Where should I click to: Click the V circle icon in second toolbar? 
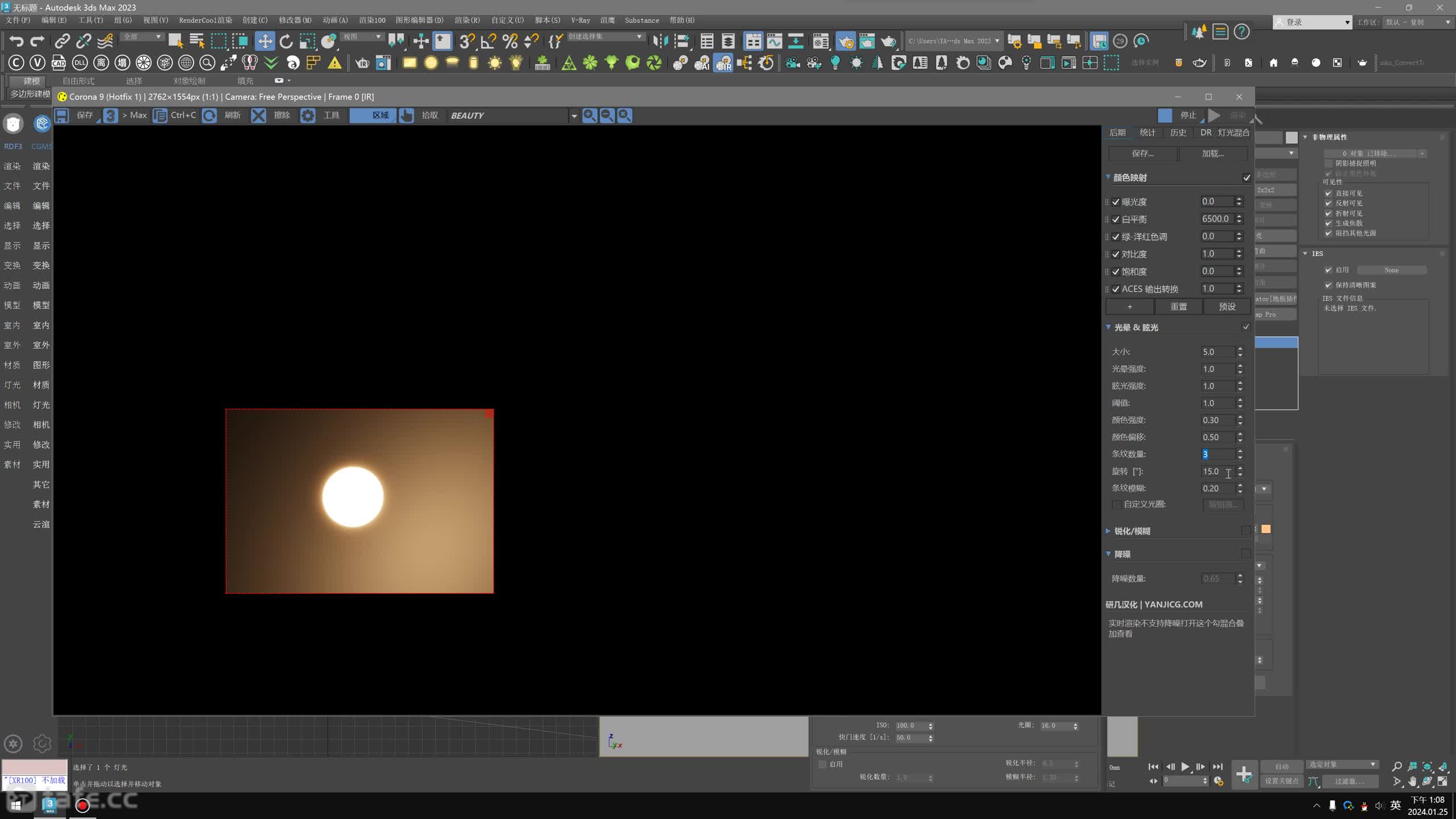coord(37,63)
